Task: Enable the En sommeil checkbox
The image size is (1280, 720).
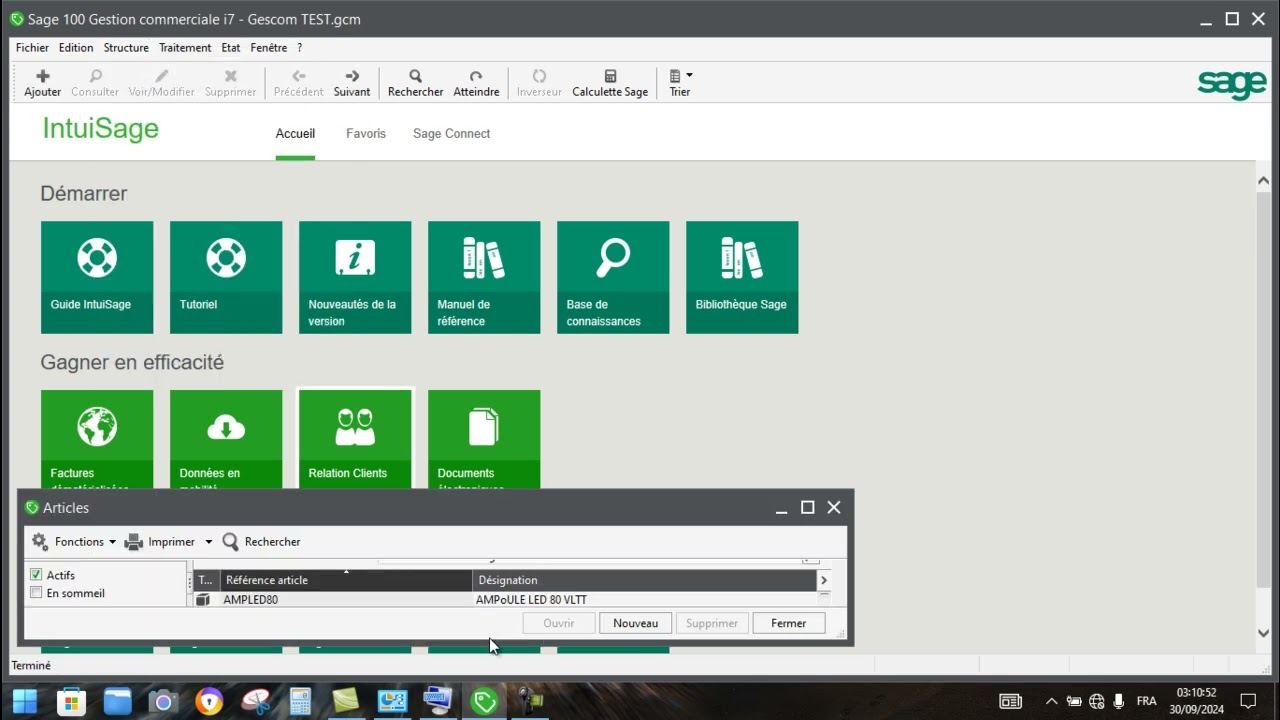Action: click(36, 593)
